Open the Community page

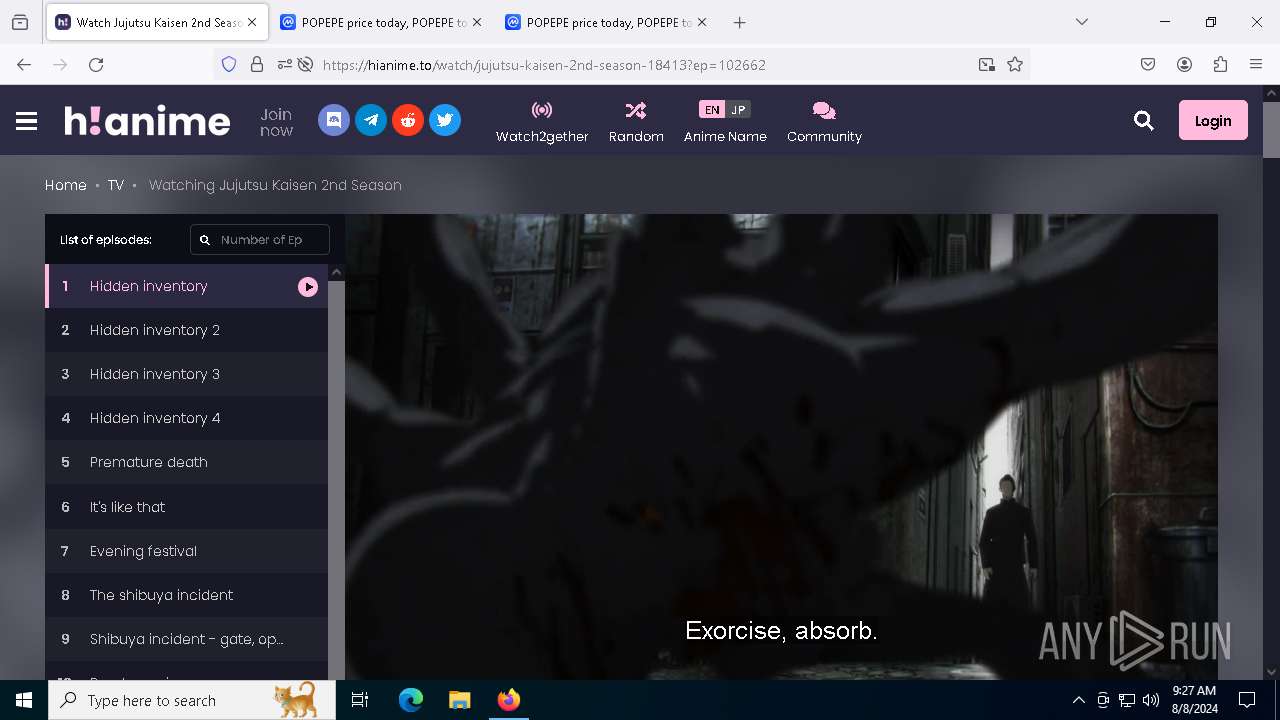click(x=824, y=121)
